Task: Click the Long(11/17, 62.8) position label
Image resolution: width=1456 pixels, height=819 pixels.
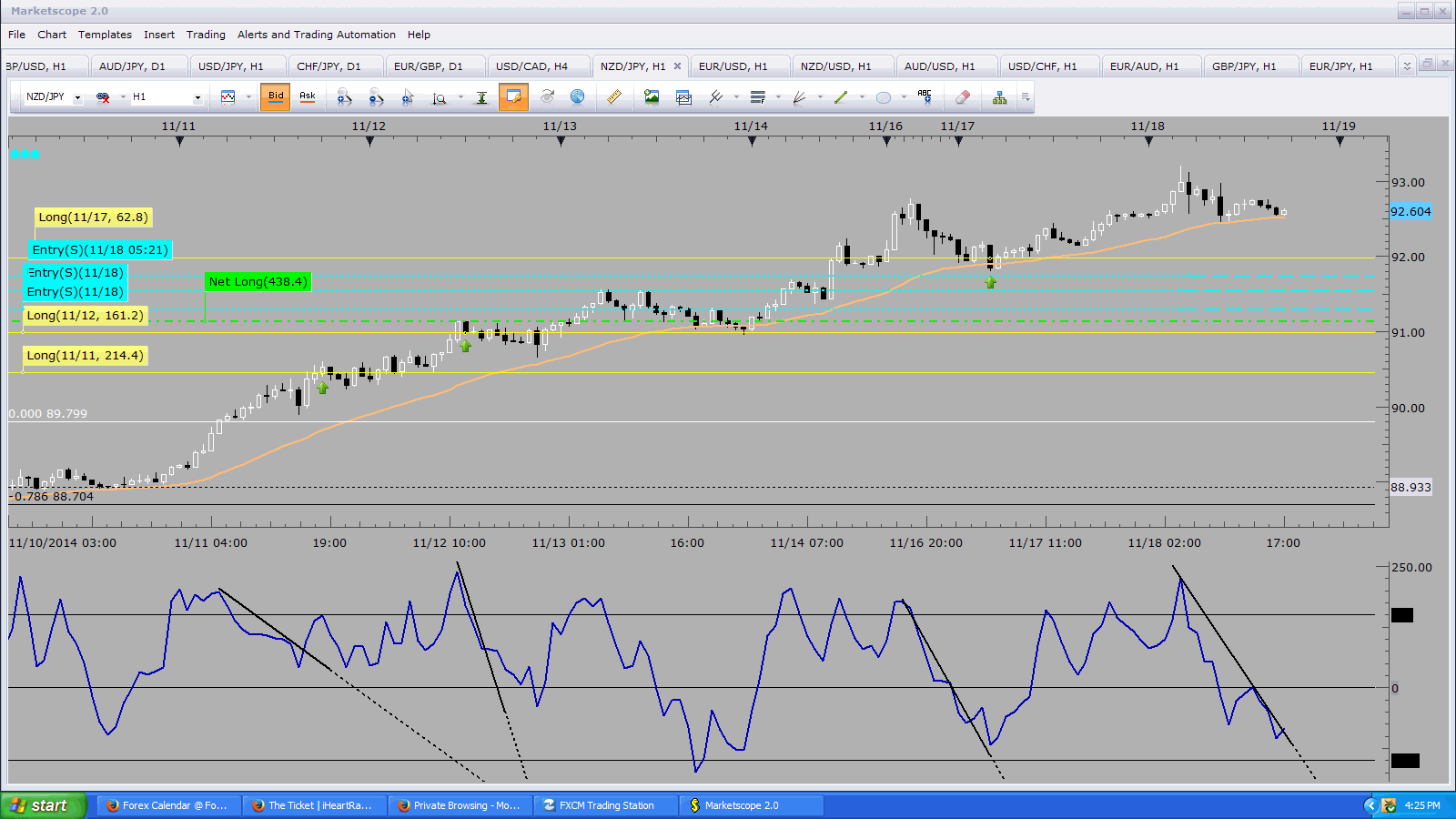Action: [x=92, y=217]
